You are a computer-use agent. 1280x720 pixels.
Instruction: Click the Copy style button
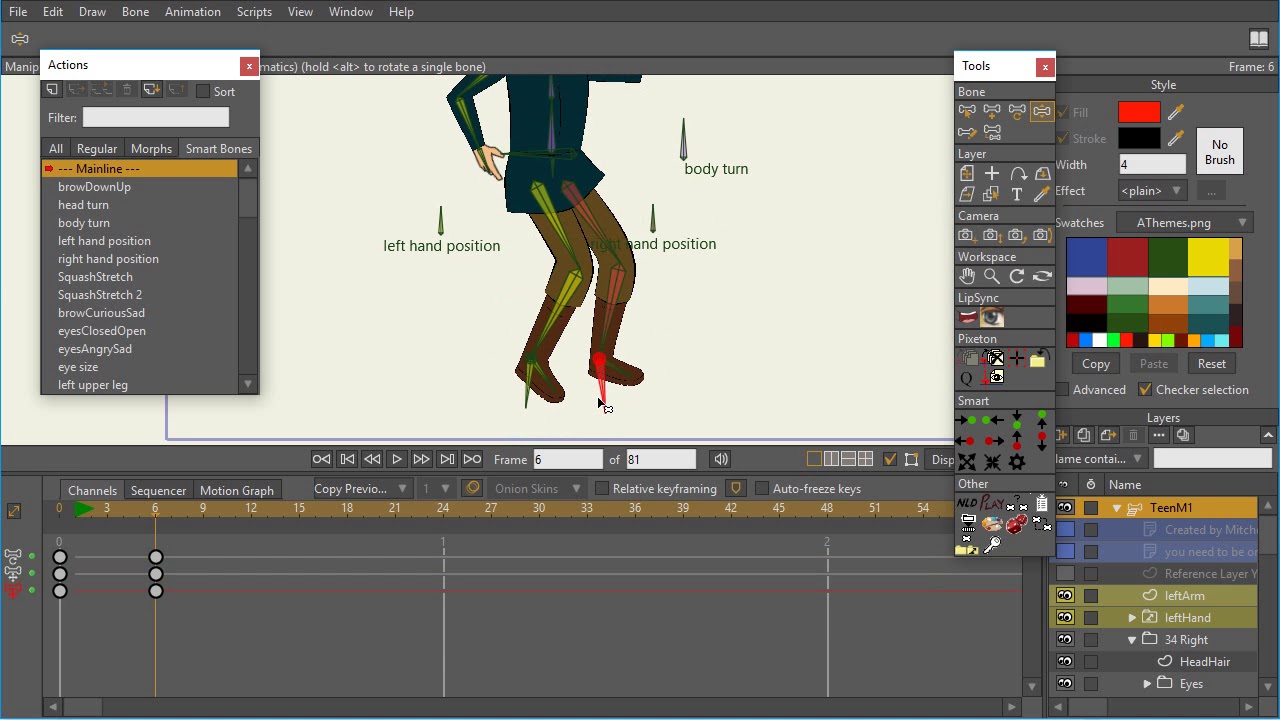(x=1096, y=364)
